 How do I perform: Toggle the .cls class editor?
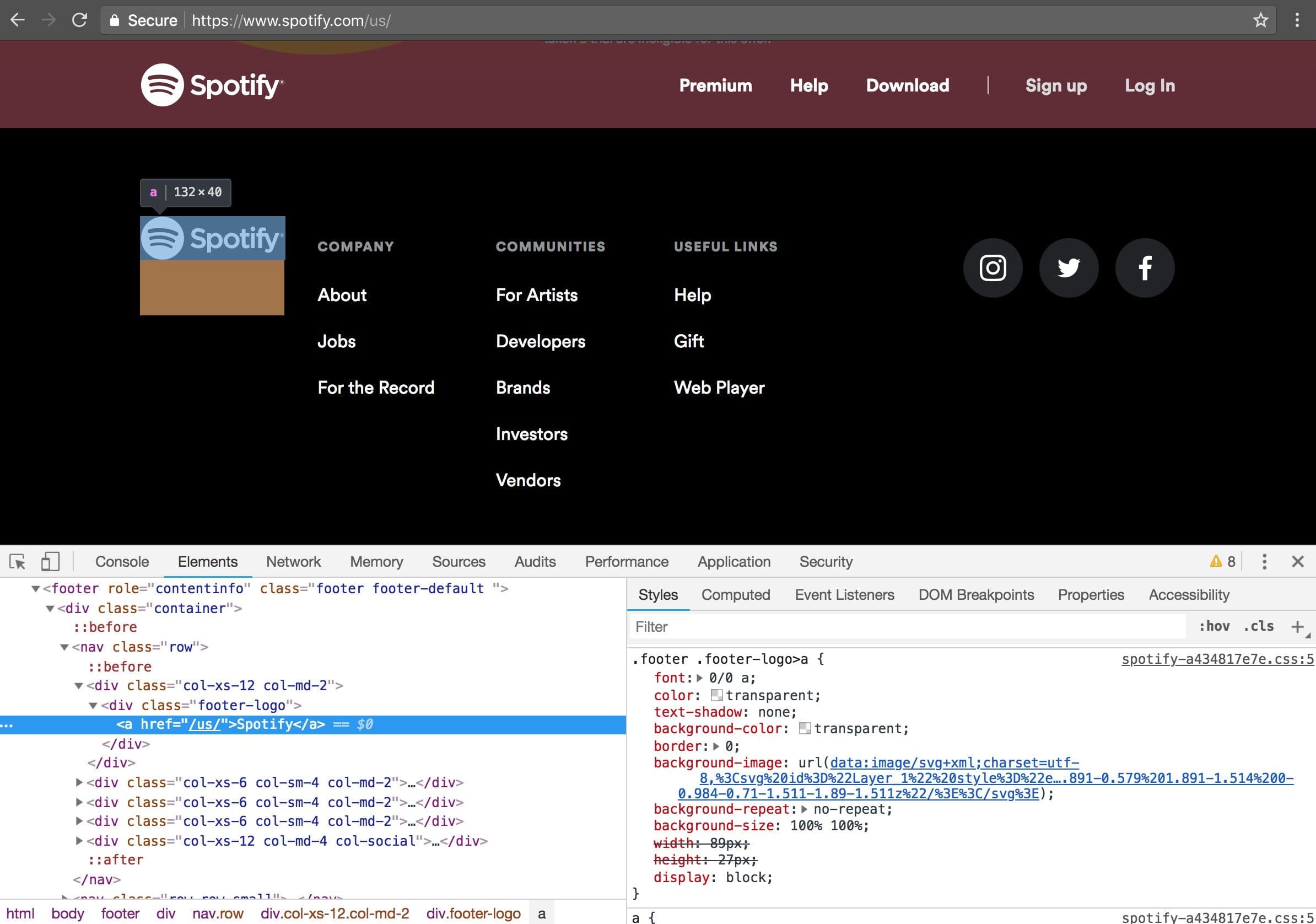tap(1259, 626)
